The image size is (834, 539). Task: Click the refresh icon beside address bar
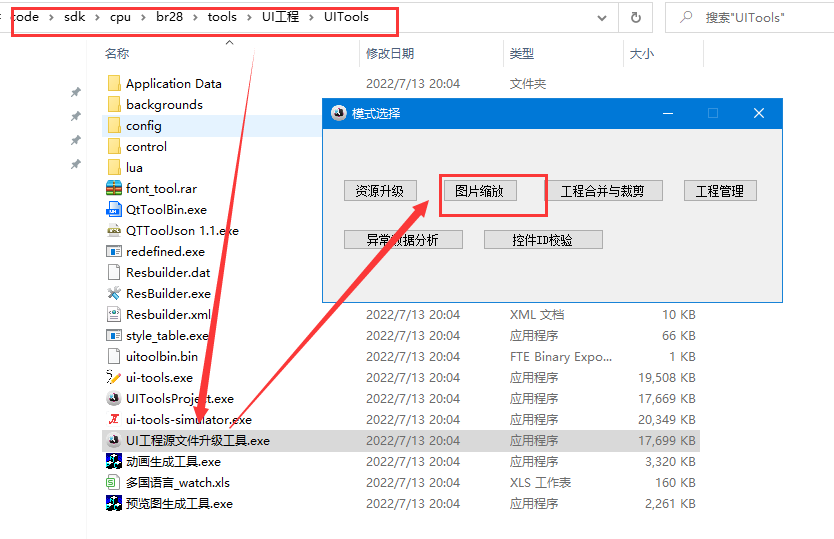tap(636, 18)
